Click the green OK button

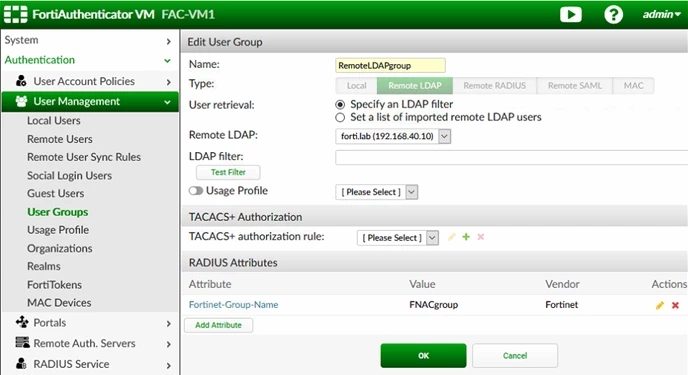[423, 356]
